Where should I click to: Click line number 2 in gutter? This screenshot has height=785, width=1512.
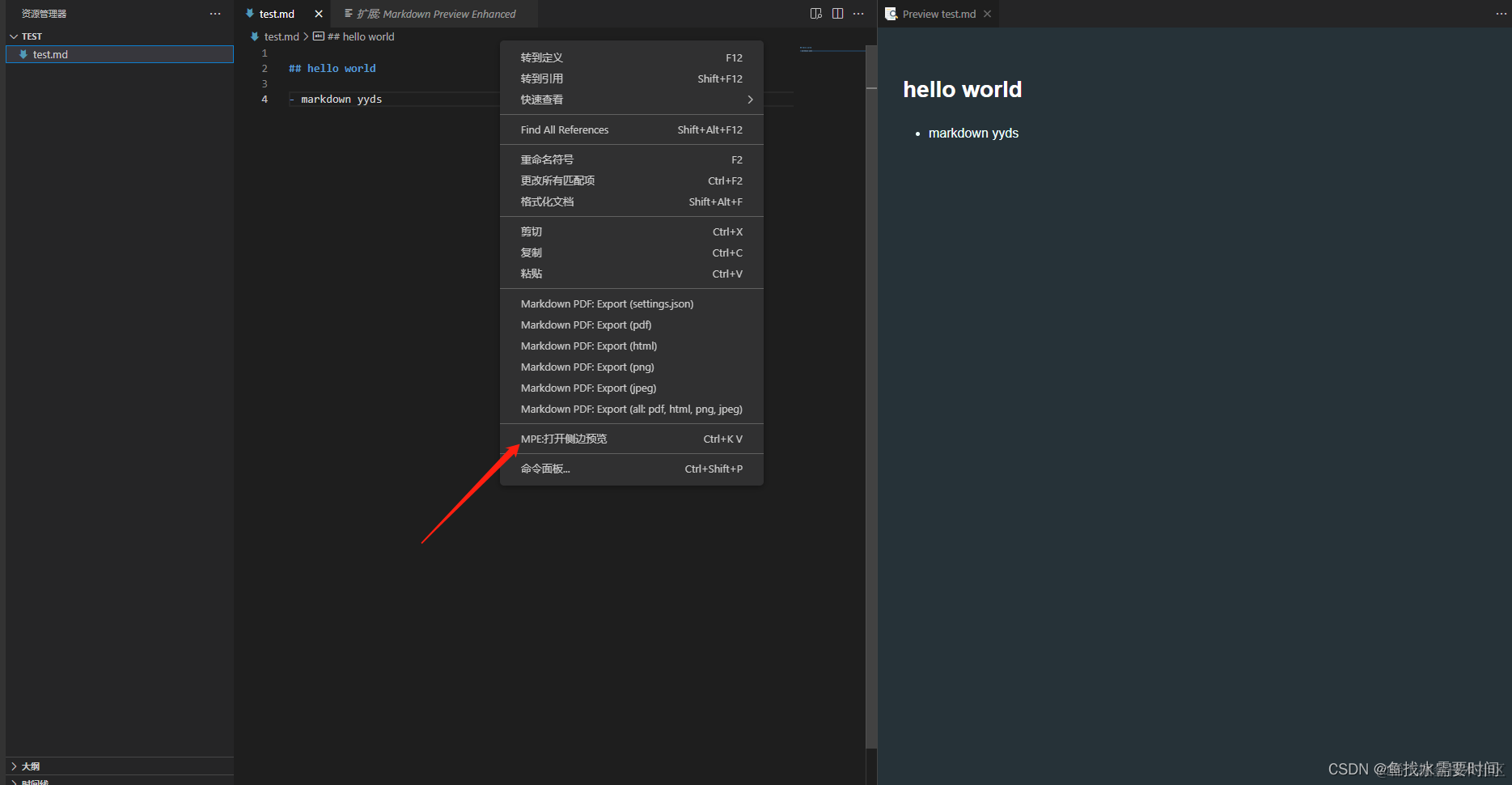click(x=265, y=69)
